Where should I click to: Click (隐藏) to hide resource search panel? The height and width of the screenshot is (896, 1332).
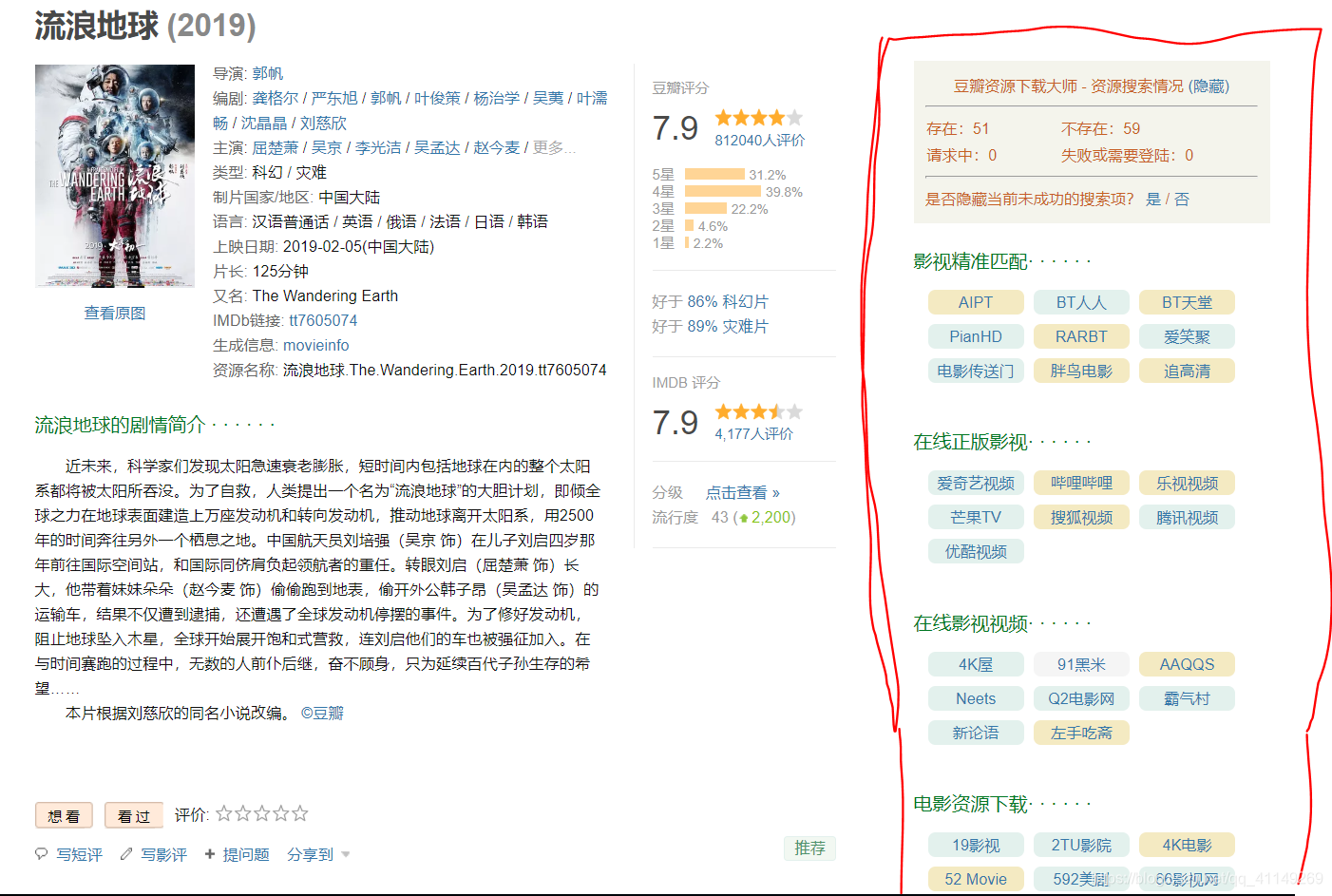pos(1208,86)
